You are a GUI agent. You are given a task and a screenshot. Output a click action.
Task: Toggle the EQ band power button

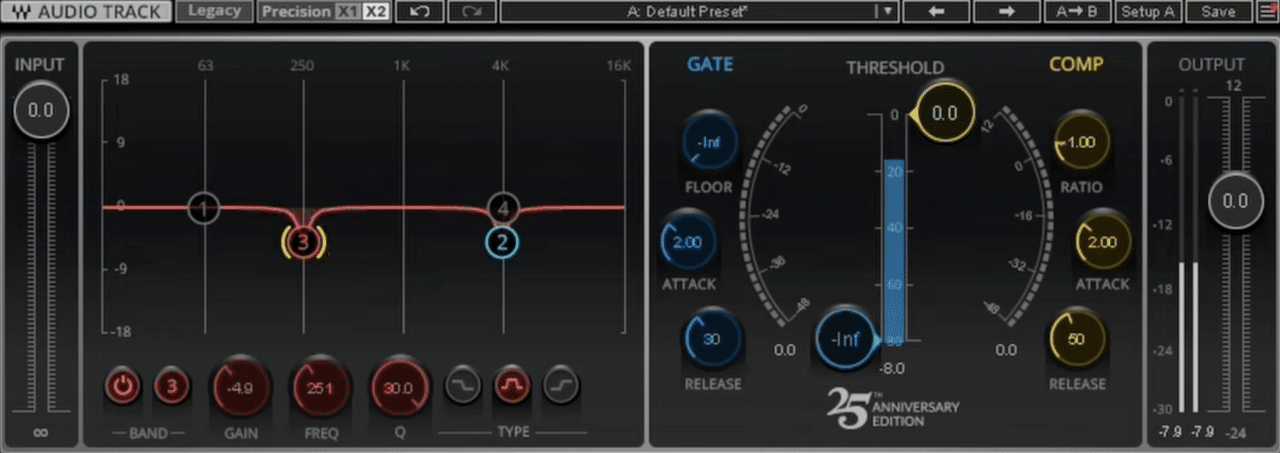click(123, 387)
